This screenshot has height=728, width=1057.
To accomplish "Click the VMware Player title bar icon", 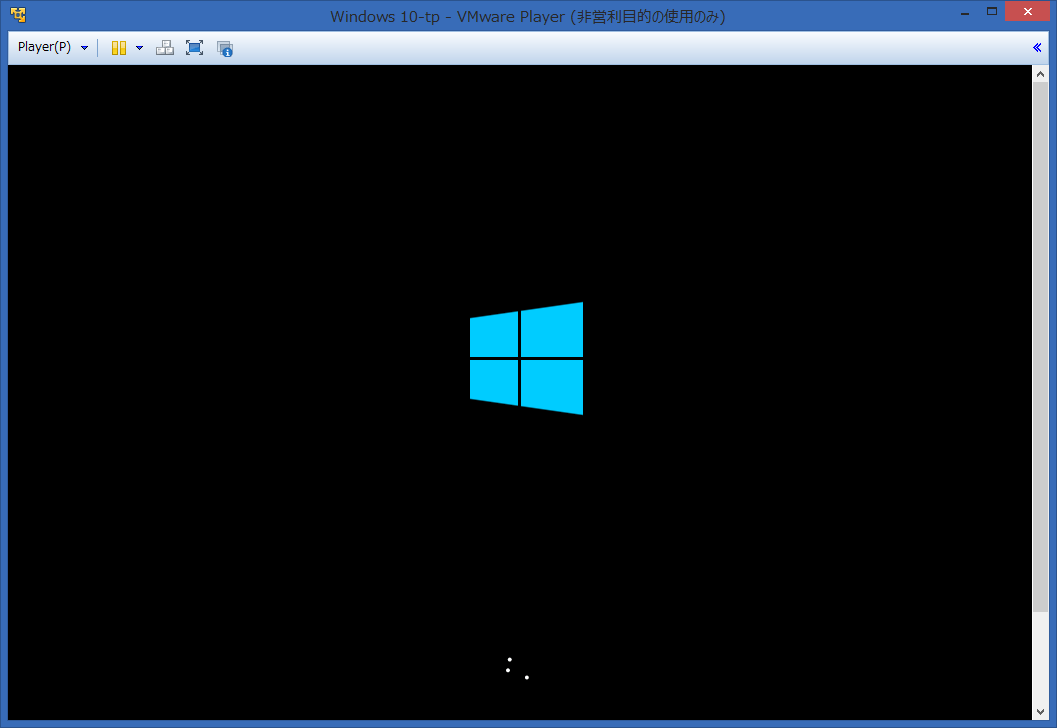I will click(x=18, y=14).
